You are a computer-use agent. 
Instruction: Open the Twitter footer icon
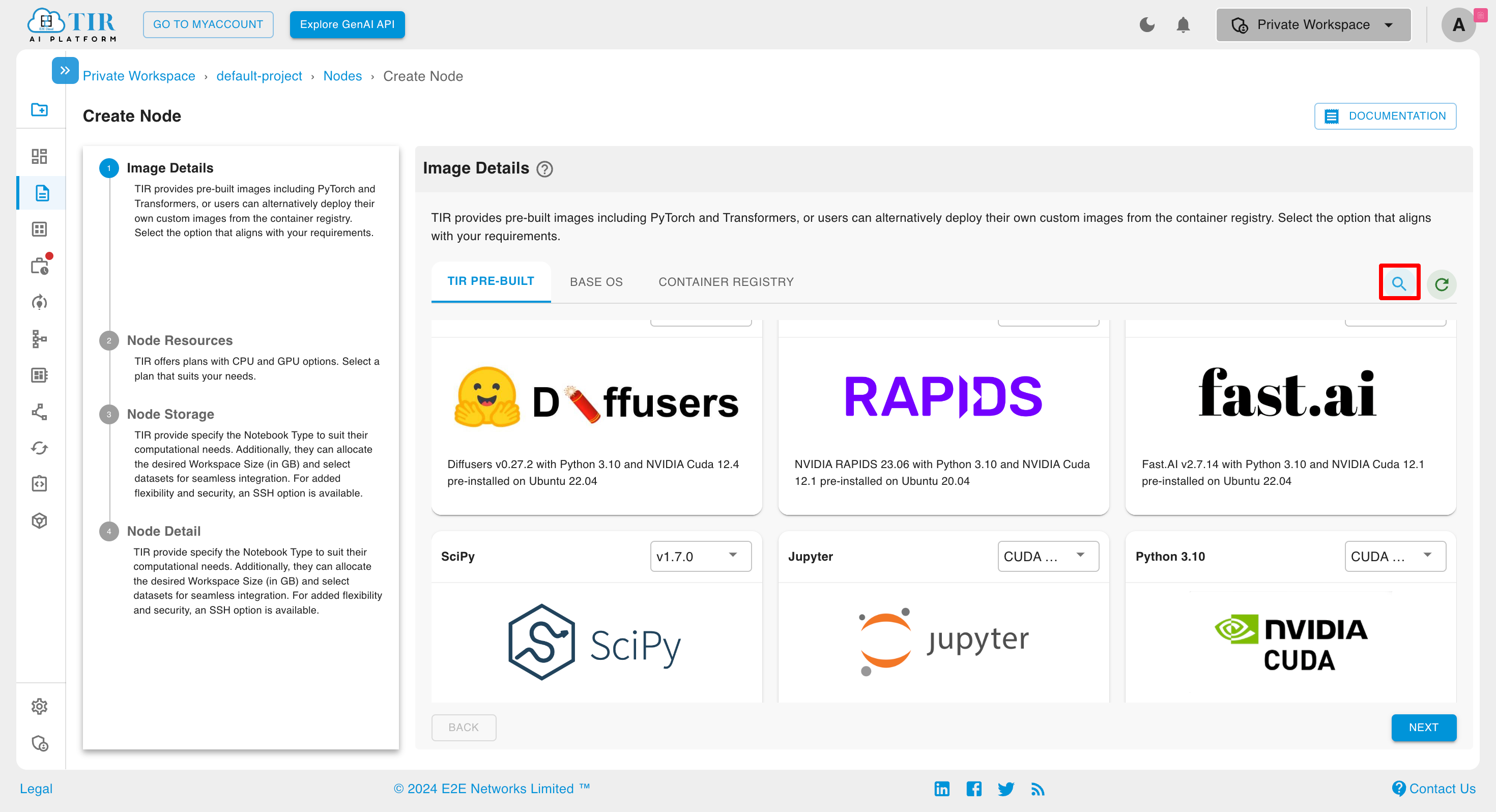[x=1006, y=789]
